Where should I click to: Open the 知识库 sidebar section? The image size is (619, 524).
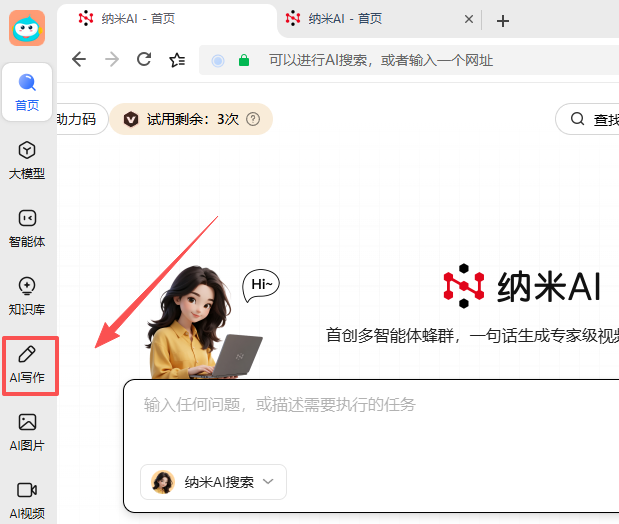[27, 296]
